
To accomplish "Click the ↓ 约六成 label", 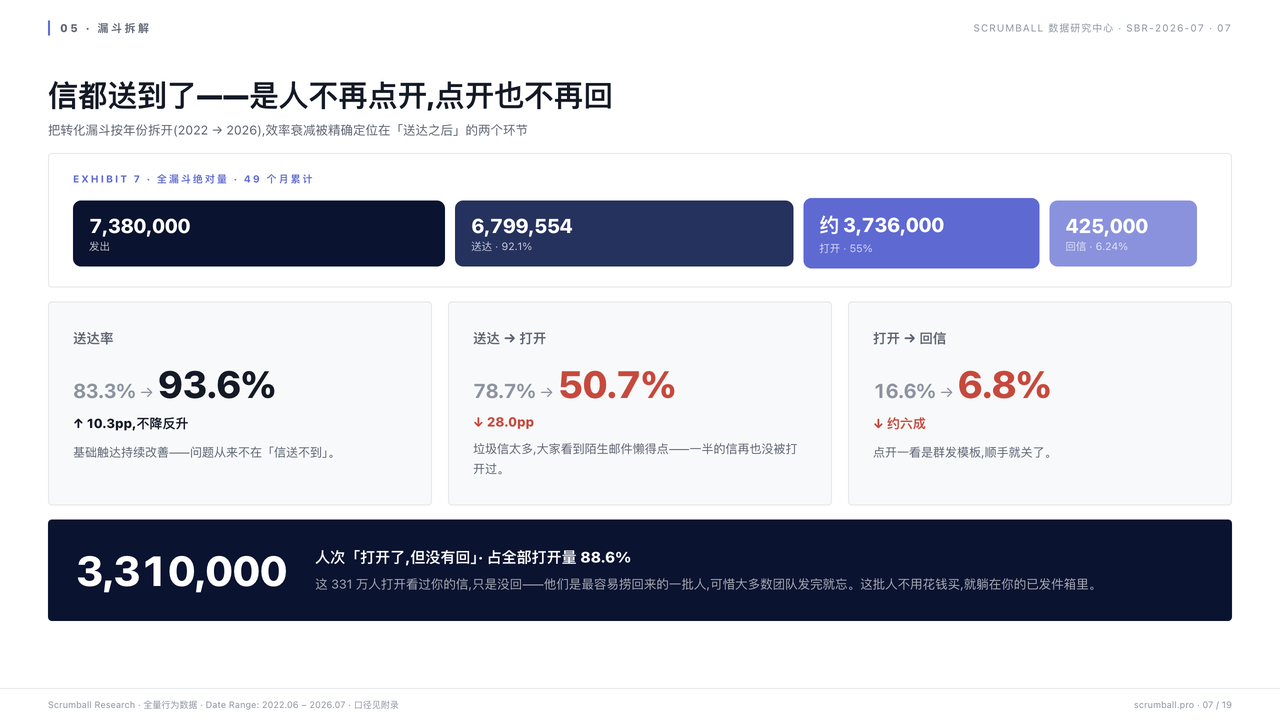I will (900, 424).
